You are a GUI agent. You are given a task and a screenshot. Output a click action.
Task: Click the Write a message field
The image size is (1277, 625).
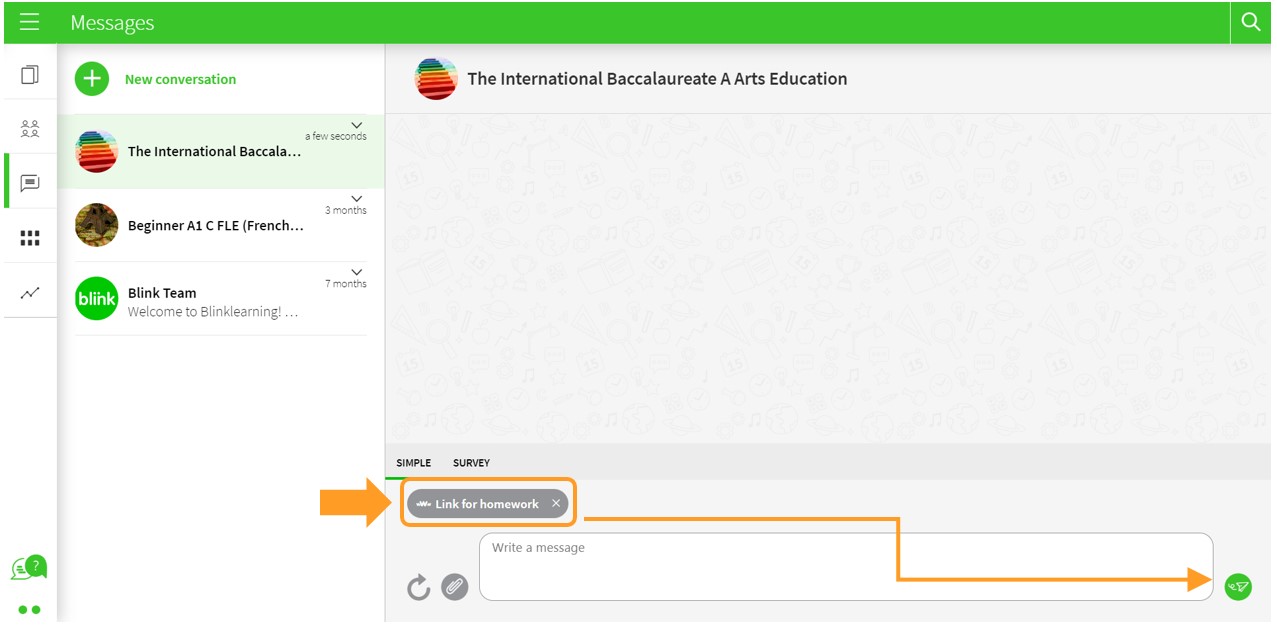coord(845,566)
